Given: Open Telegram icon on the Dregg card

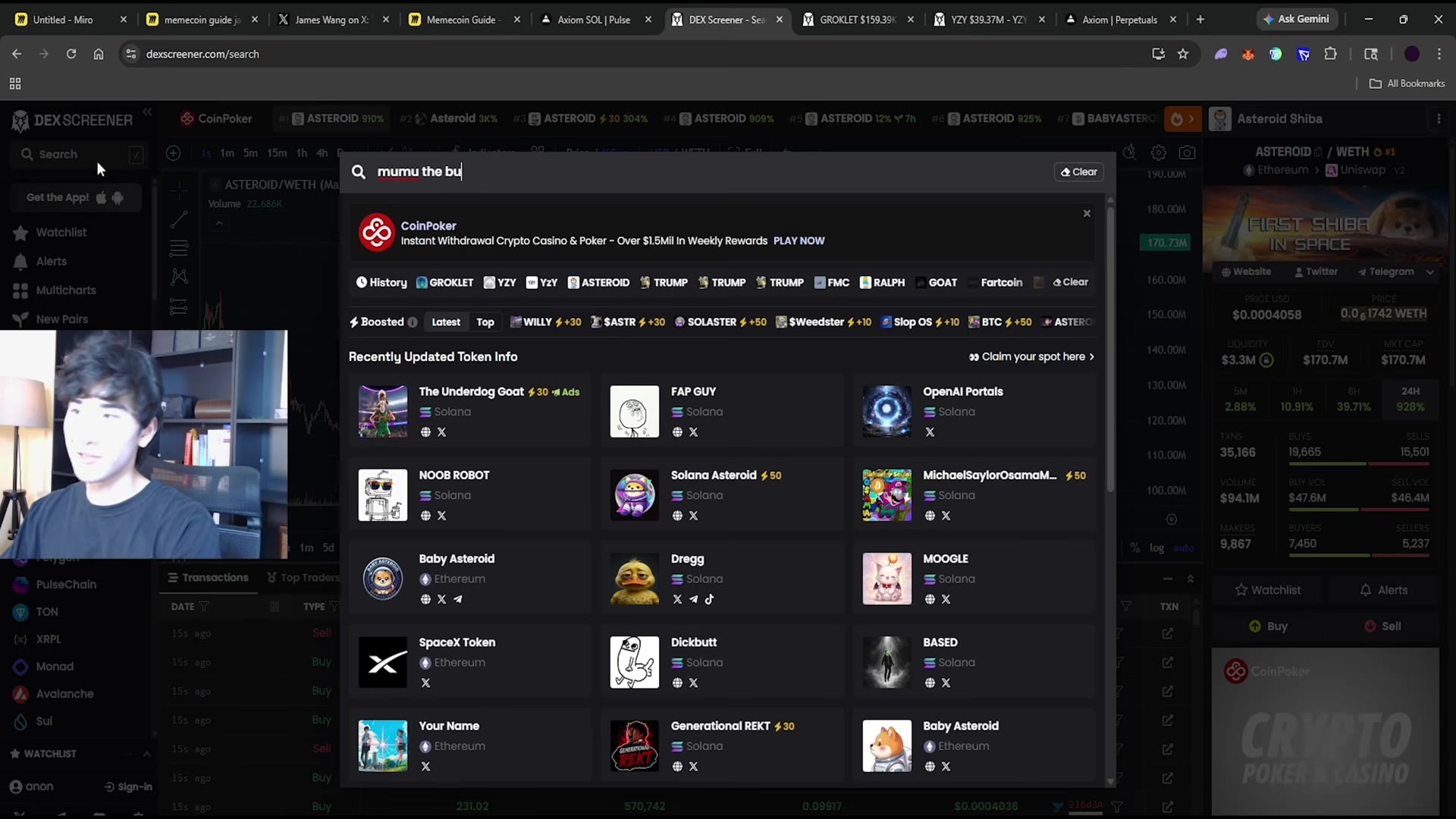Looking at the screenshot, I should pyautogui.click(x=693, y=599).
